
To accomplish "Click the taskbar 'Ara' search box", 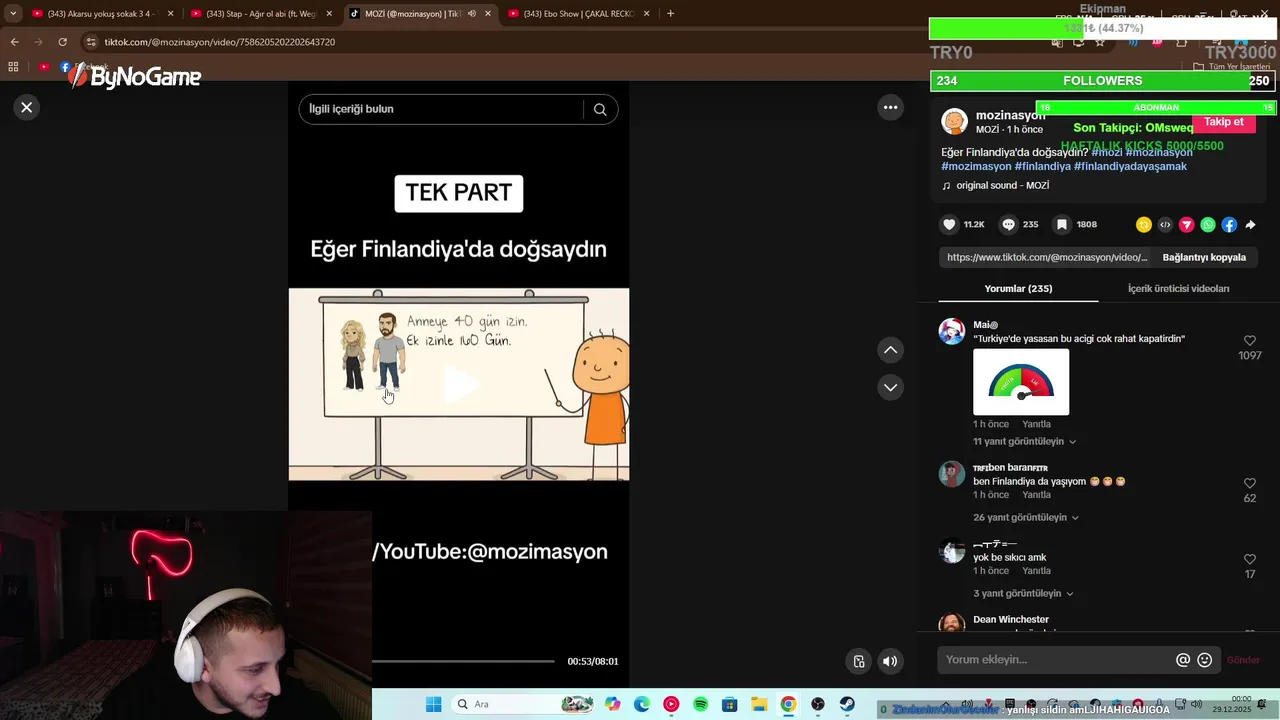I will 523,704.
